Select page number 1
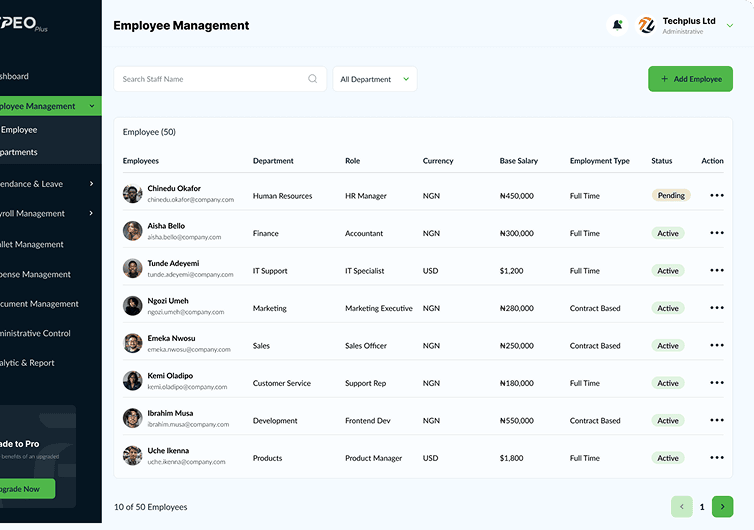The width and height of the screenshot is (754, 530). (702, 507)
